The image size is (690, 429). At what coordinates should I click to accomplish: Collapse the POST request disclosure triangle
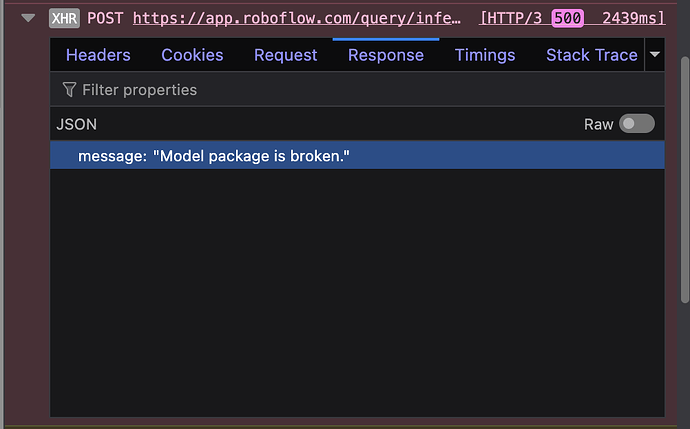(x=28, y=18)
